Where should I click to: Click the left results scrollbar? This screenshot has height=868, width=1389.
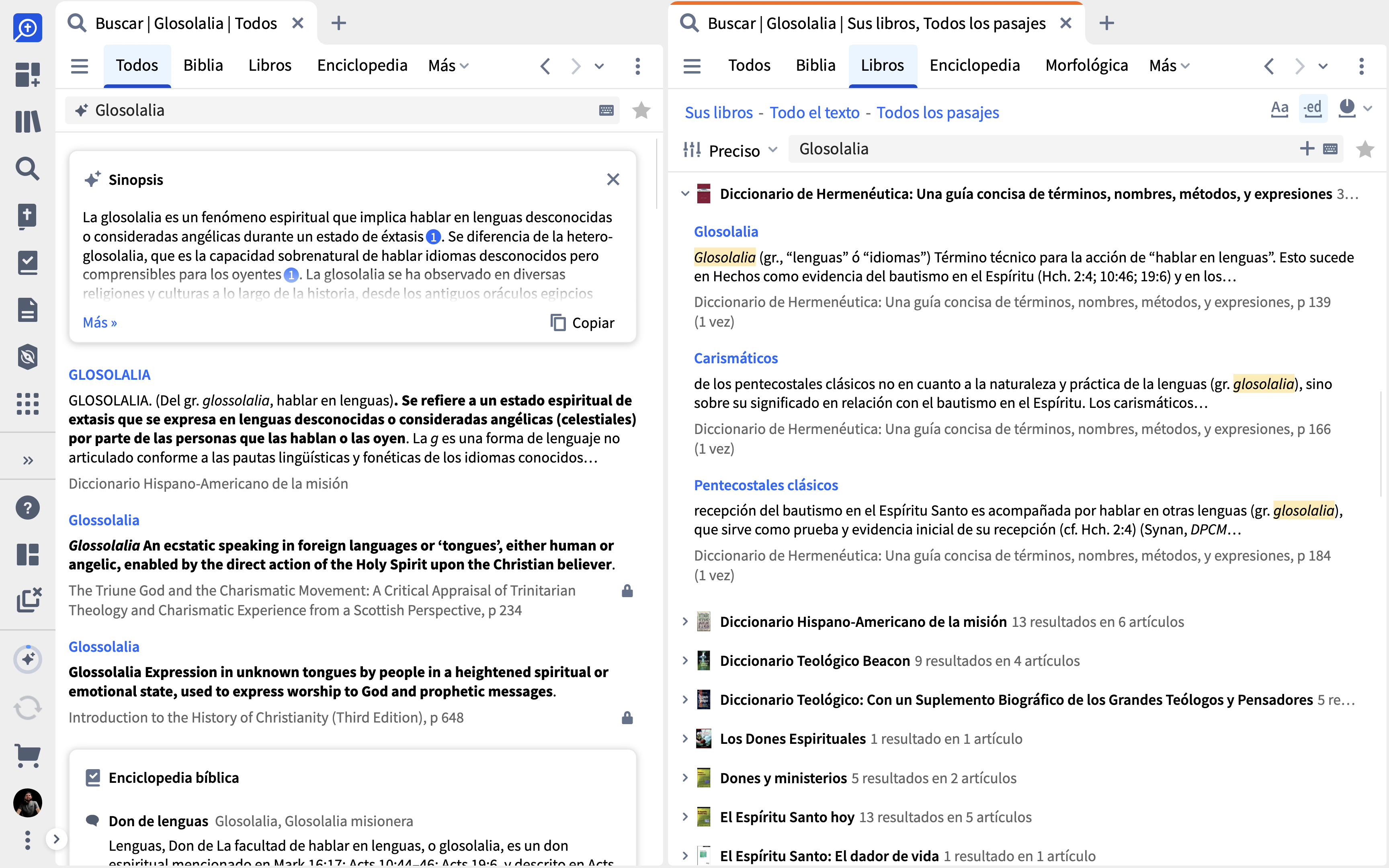click(657, 173)
